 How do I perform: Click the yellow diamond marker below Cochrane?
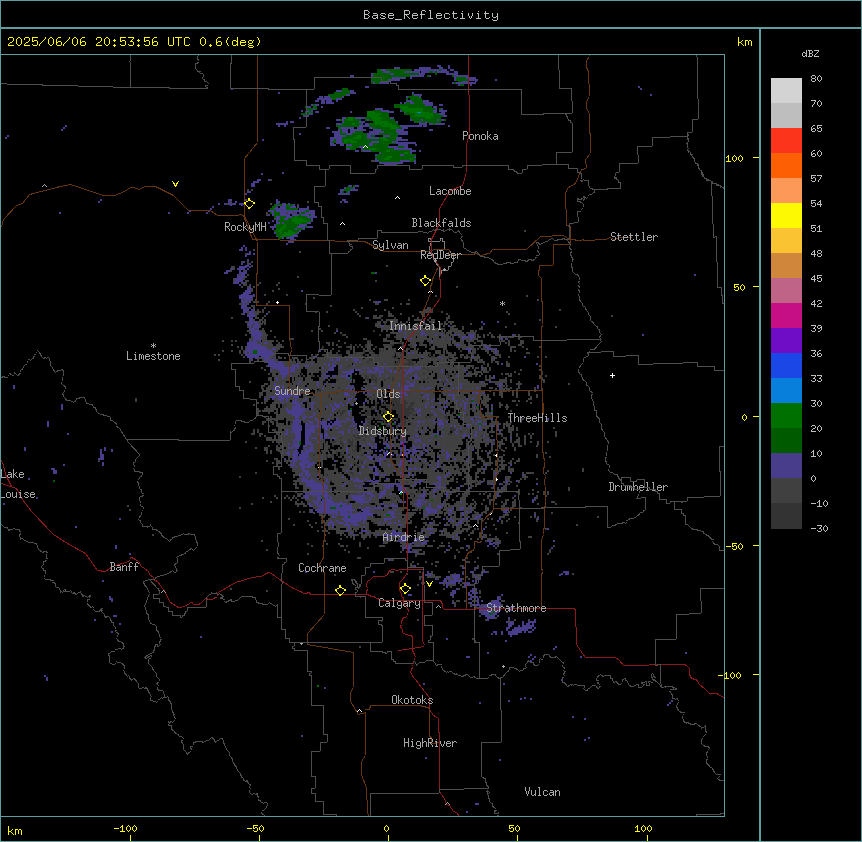[340, 590]
